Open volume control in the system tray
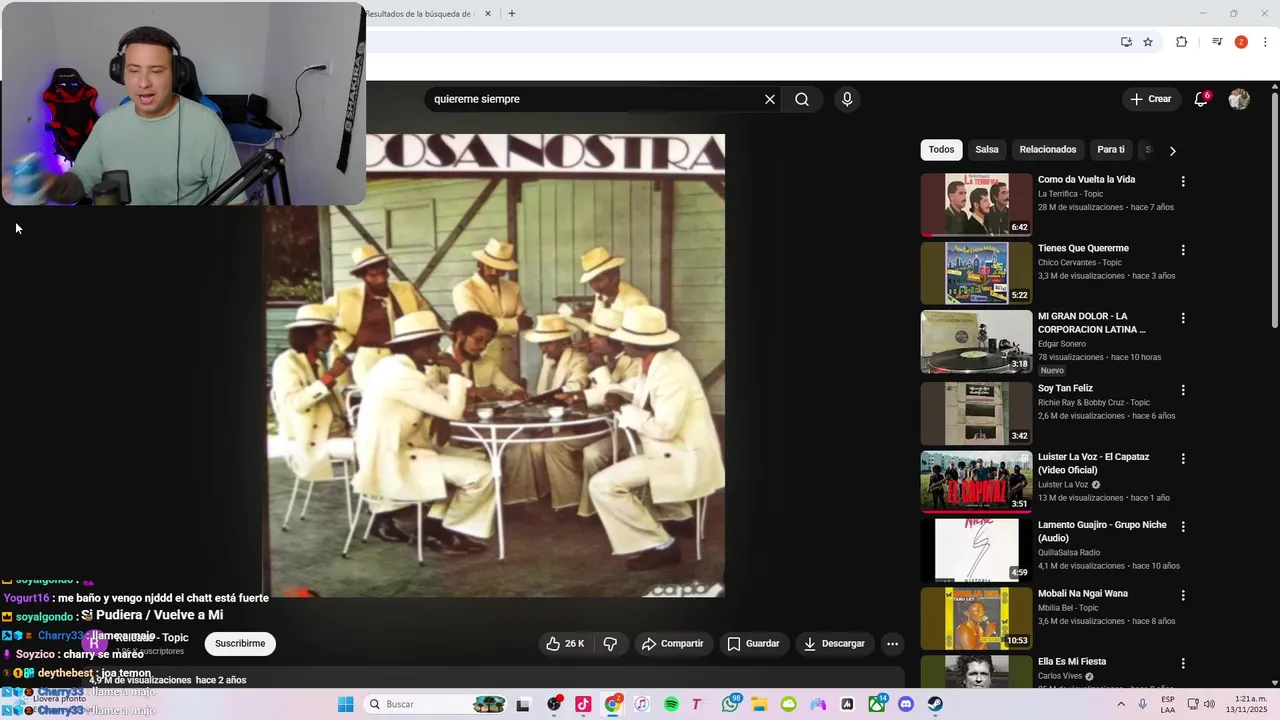 pyautogui.click(x=1209, y=704)
